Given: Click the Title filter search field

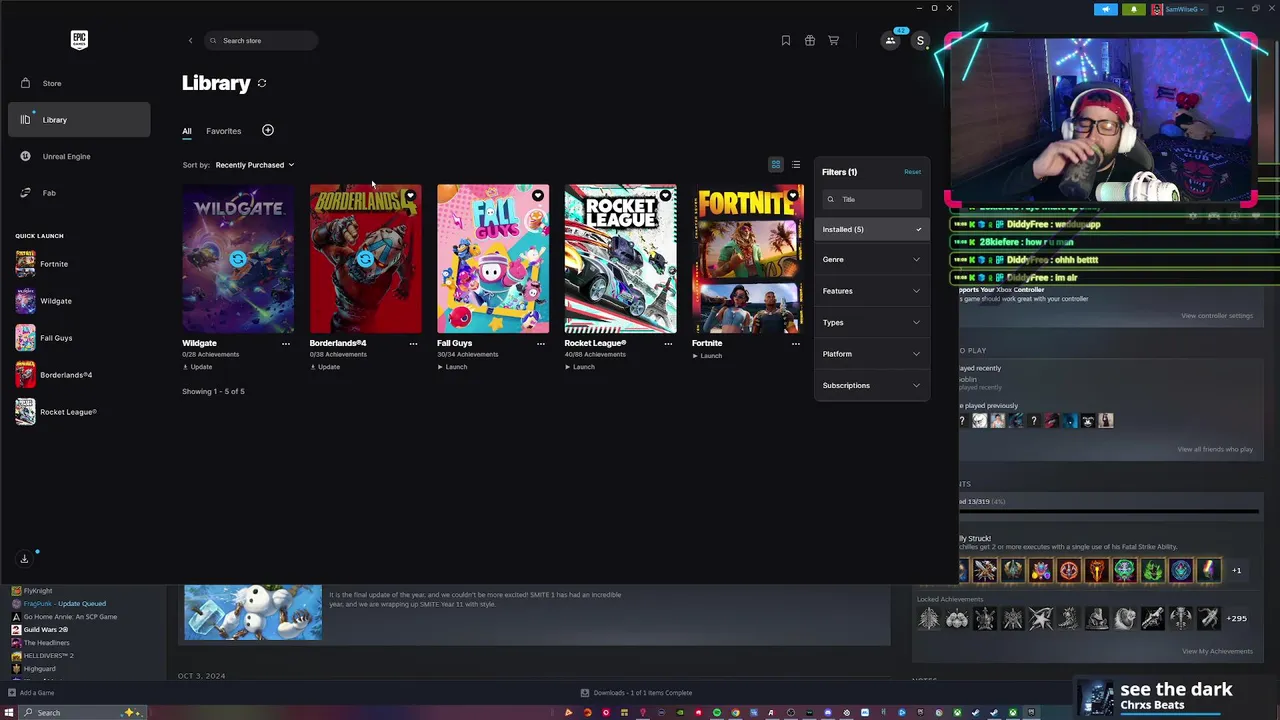Looking at the screenshot, I should pyautogui.click(x=872, y=199).
